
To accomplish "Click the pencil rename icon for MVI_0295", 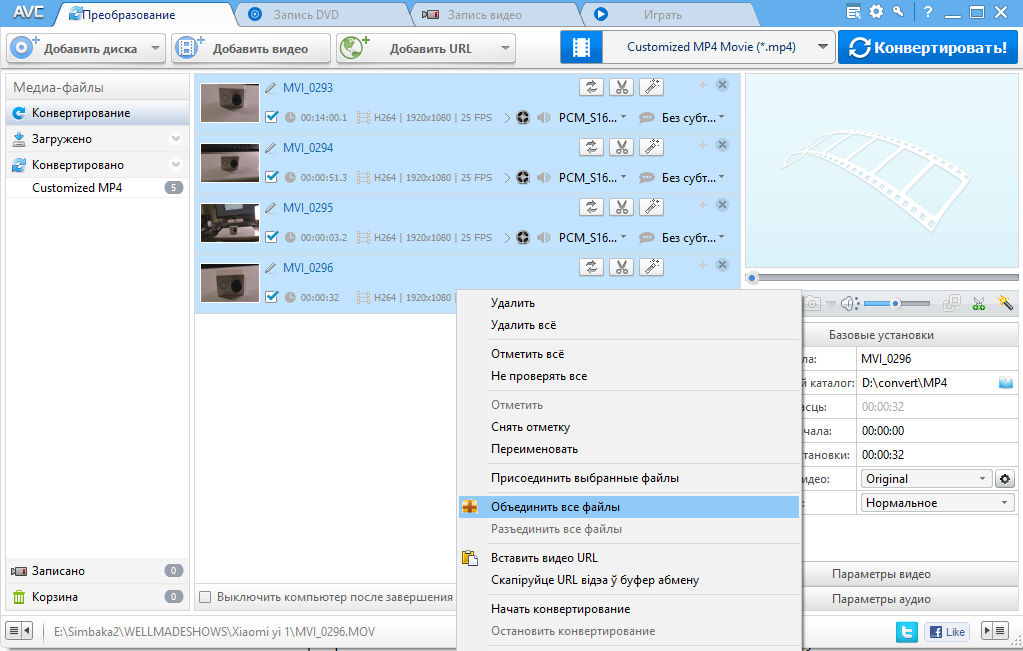I will coord(271,207).
